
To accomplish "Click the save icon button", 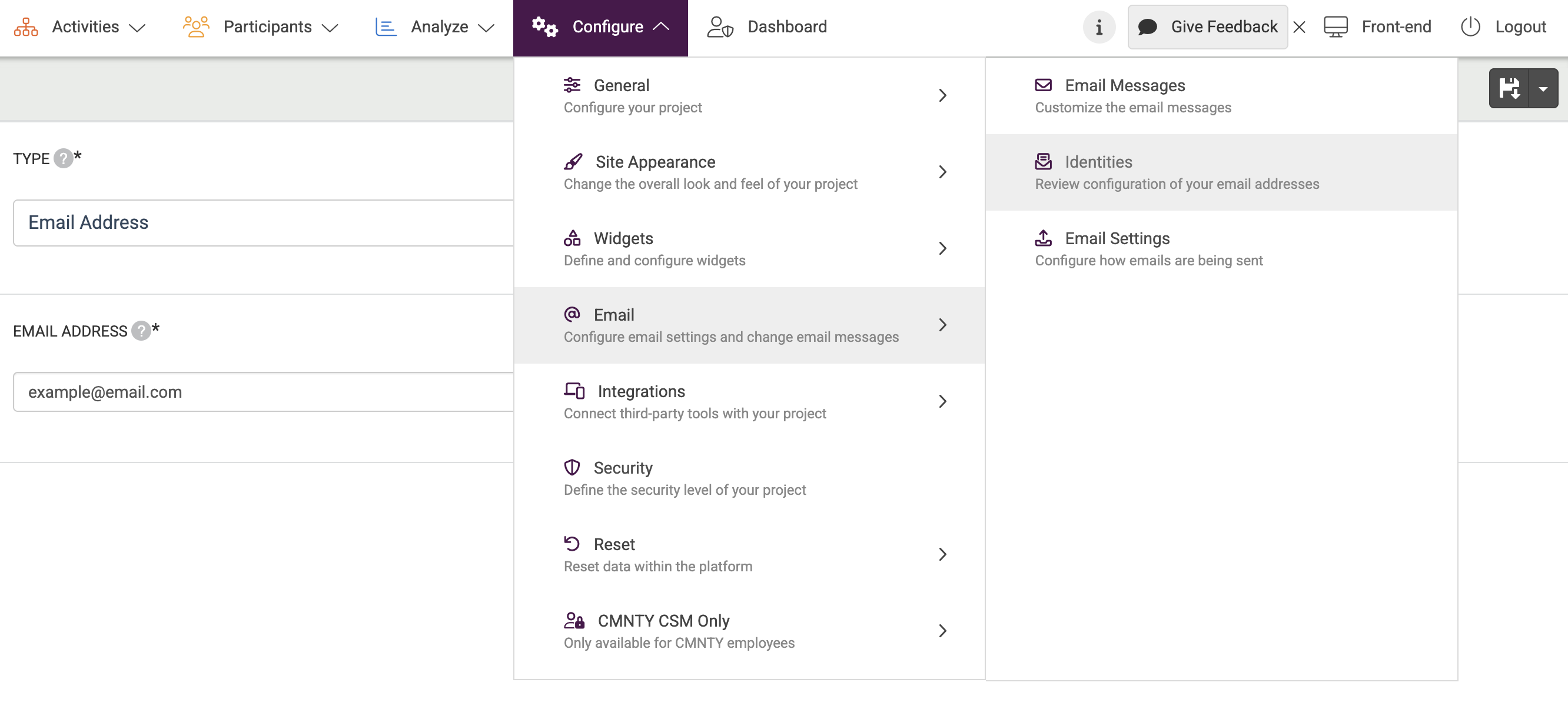I will (1509, 89).
